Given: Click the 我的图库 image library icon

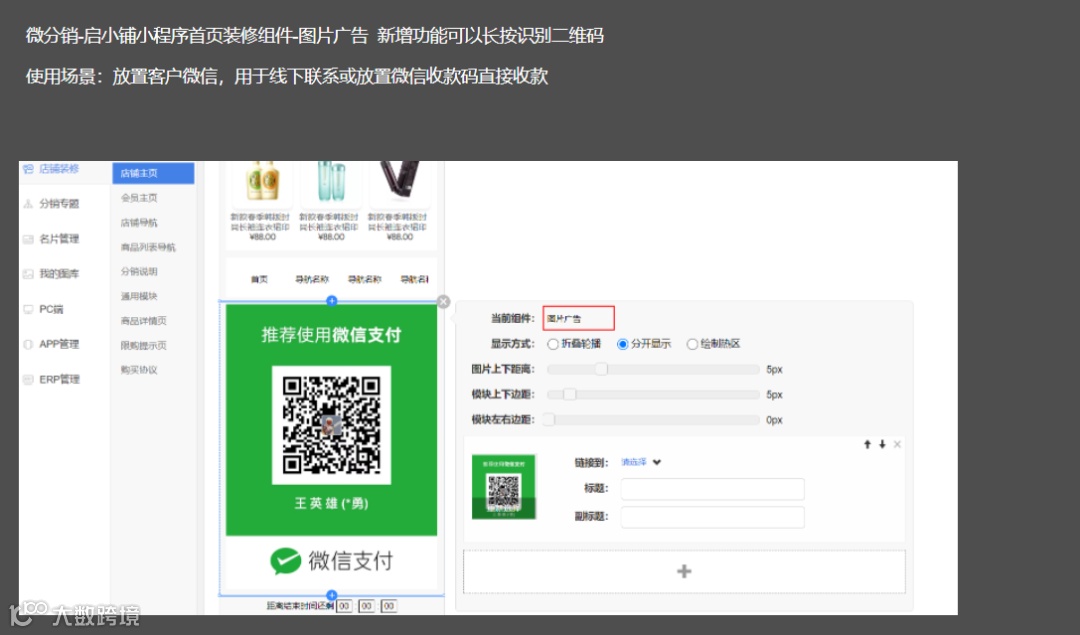Looking at the screenshot, I should pyautogui.click(x=28, y=274).
